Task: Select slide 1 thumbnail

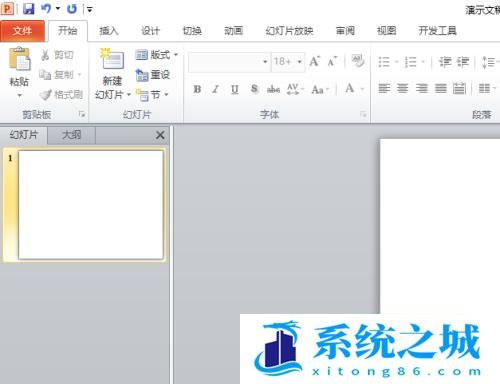Action: tap(91, 205)
